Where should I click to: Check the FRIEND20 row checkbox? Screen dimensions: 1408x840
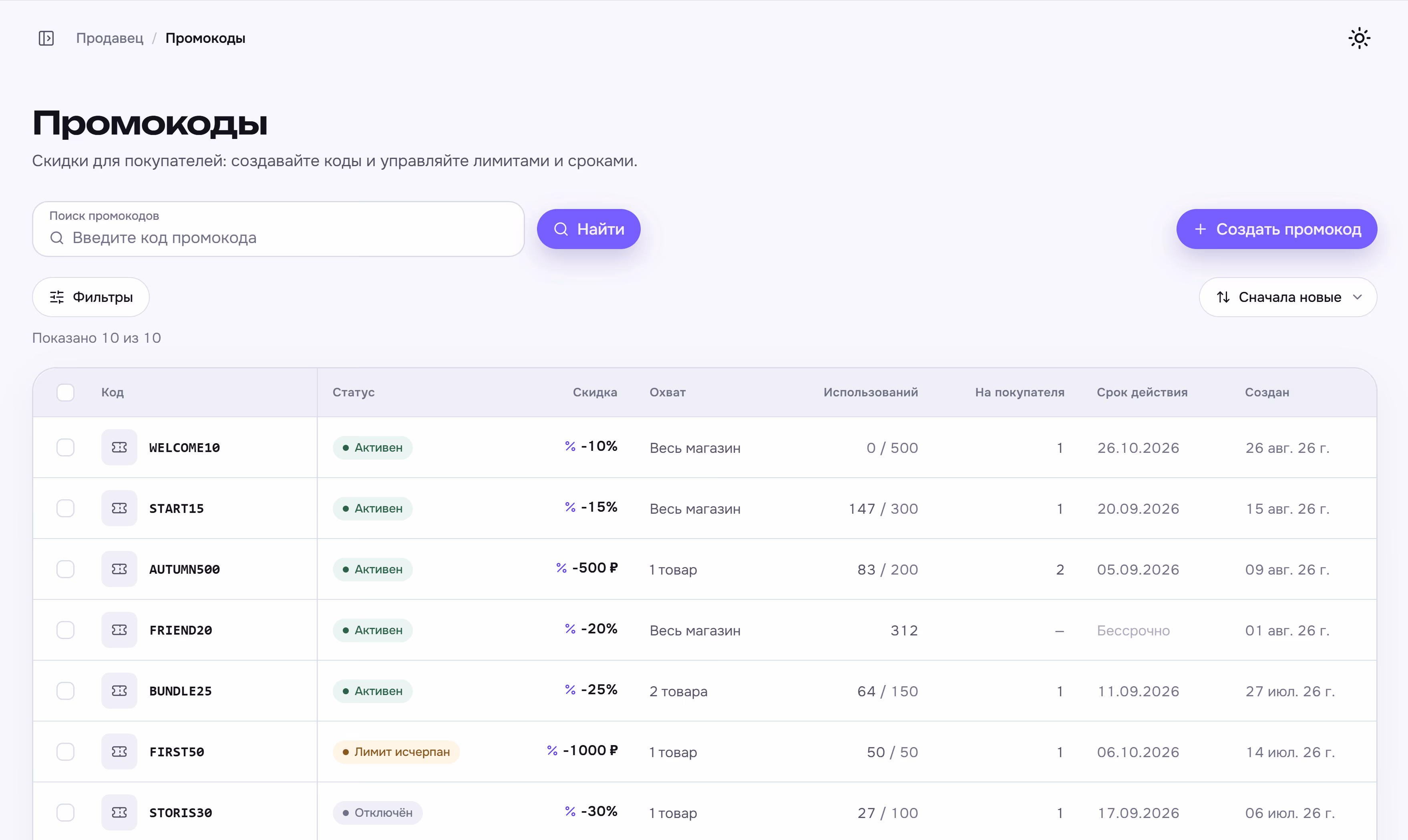pyautogui.click(x=65, y=630)
